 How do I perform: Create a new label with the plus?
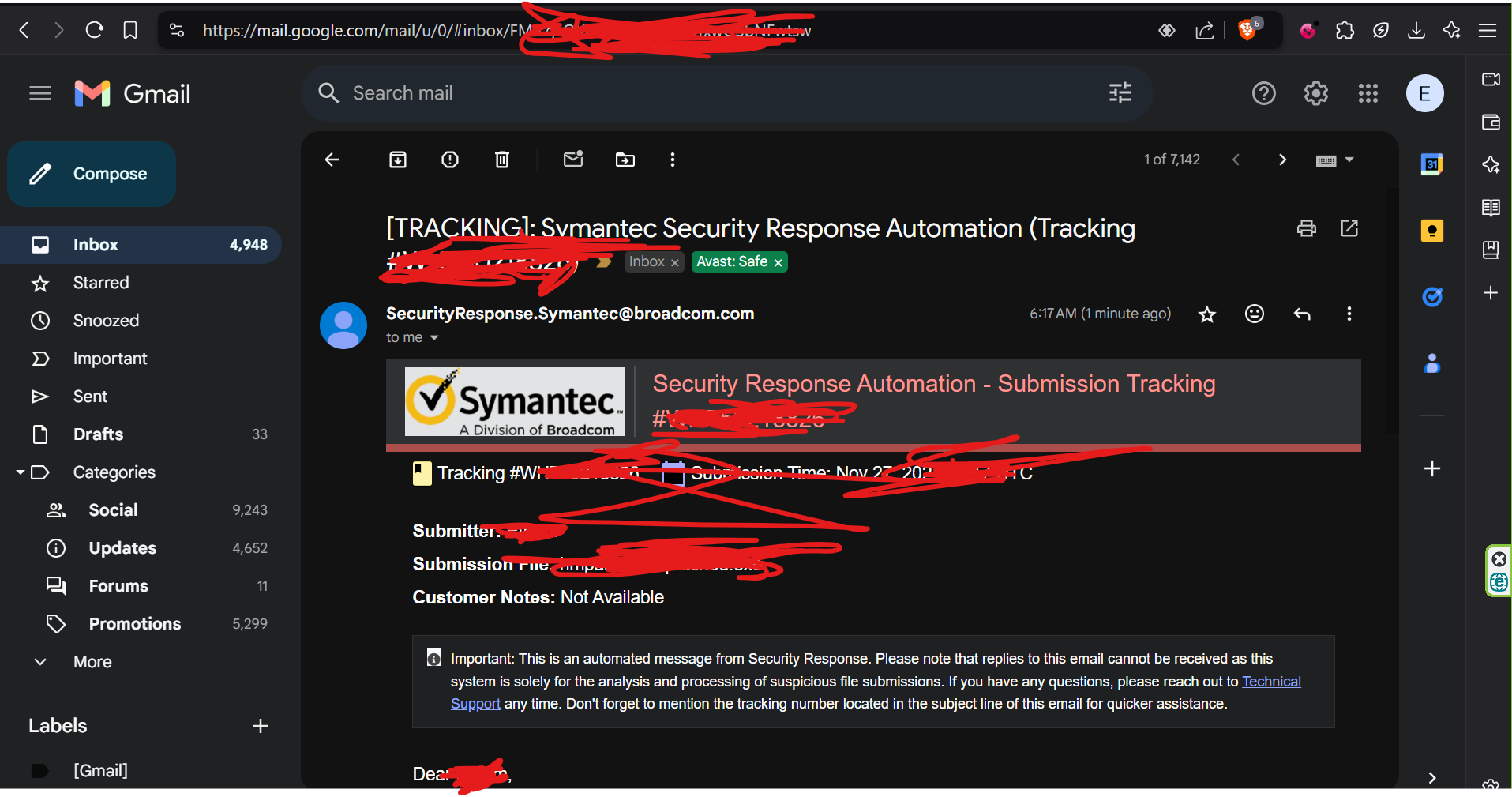[261, 726]
